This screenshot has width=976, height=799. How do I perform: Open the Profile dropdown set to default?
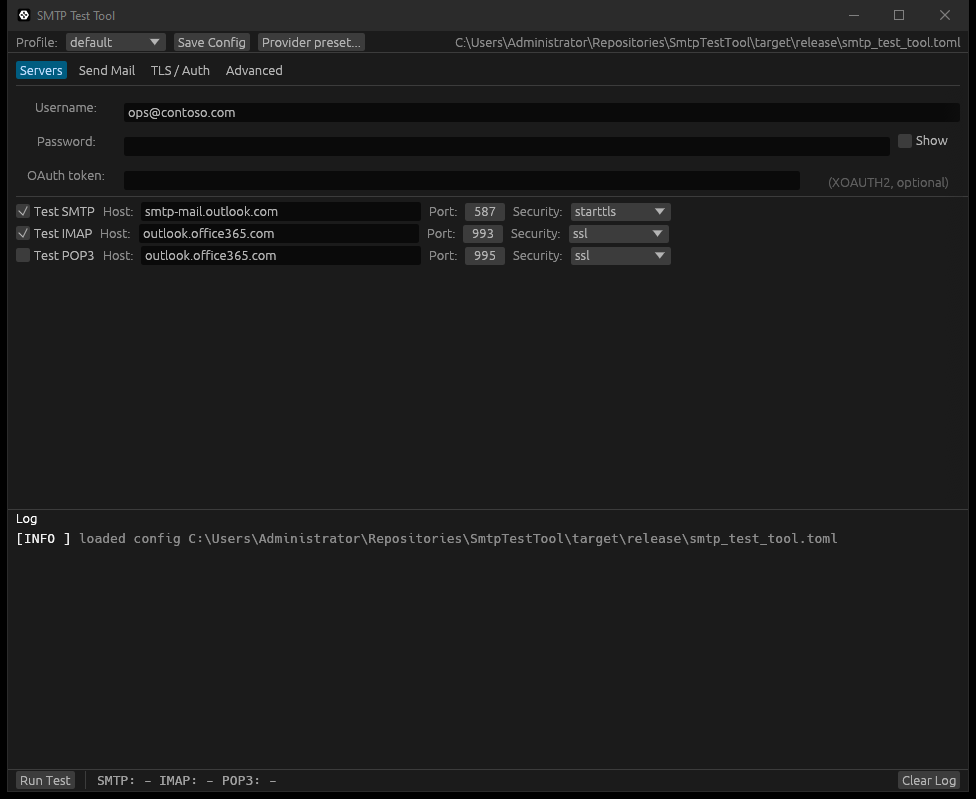tap(115, 42)
